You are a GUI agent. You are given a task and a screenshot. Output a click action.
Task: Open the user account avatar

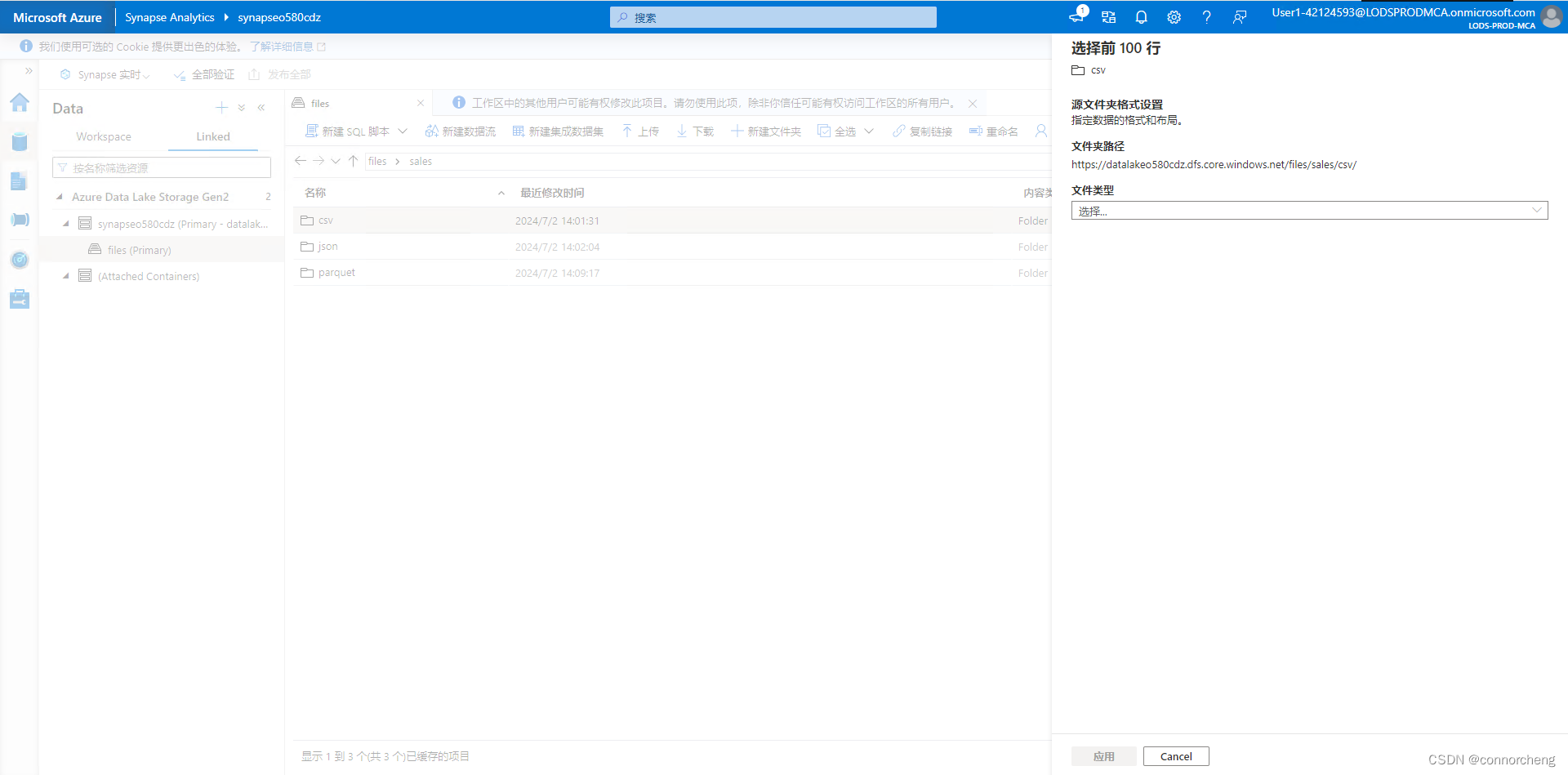[1551, 16]
